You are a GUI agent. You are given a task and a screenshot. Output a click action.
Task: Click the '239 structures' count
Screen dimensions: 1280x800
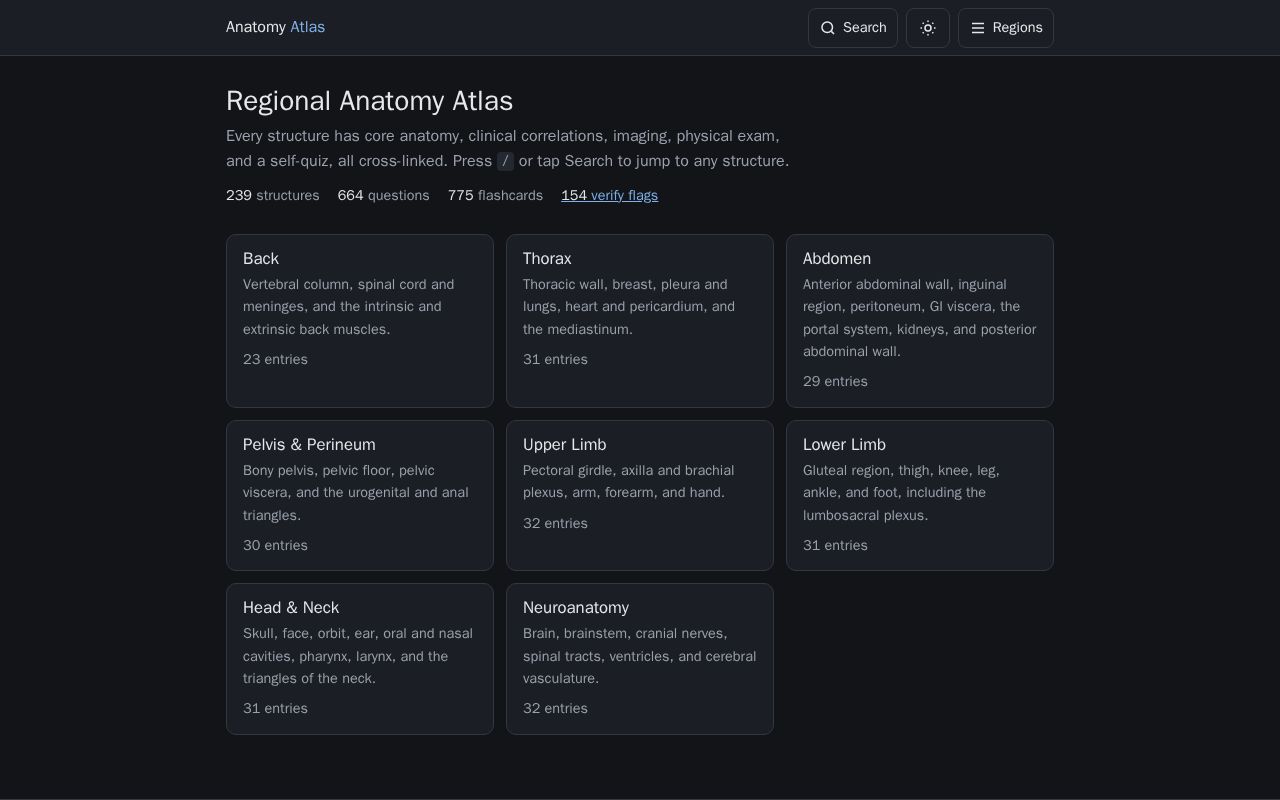point(273,195)
